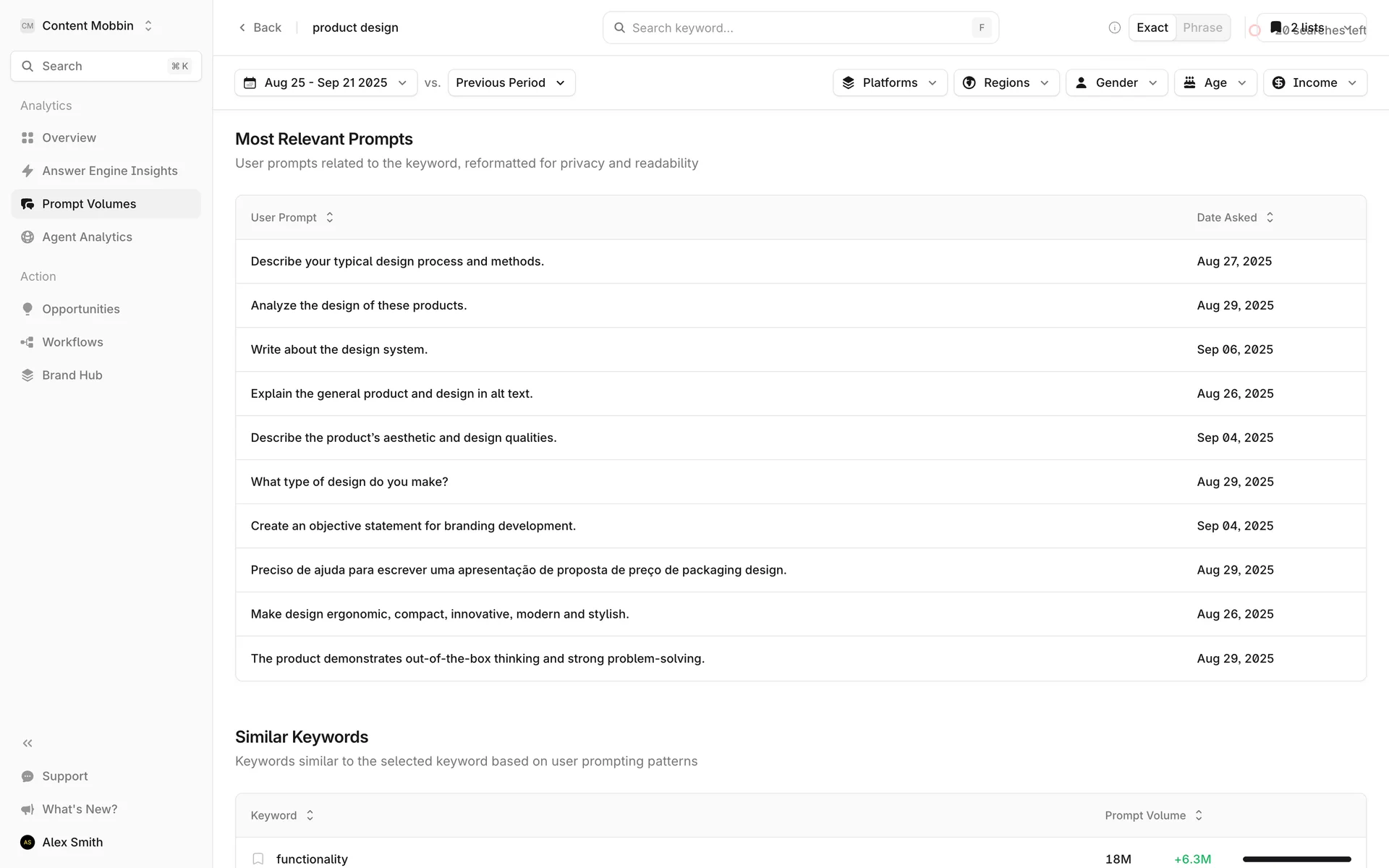
Task: Open the Income filter dropdown
Action: click(x=1314, y=82)
